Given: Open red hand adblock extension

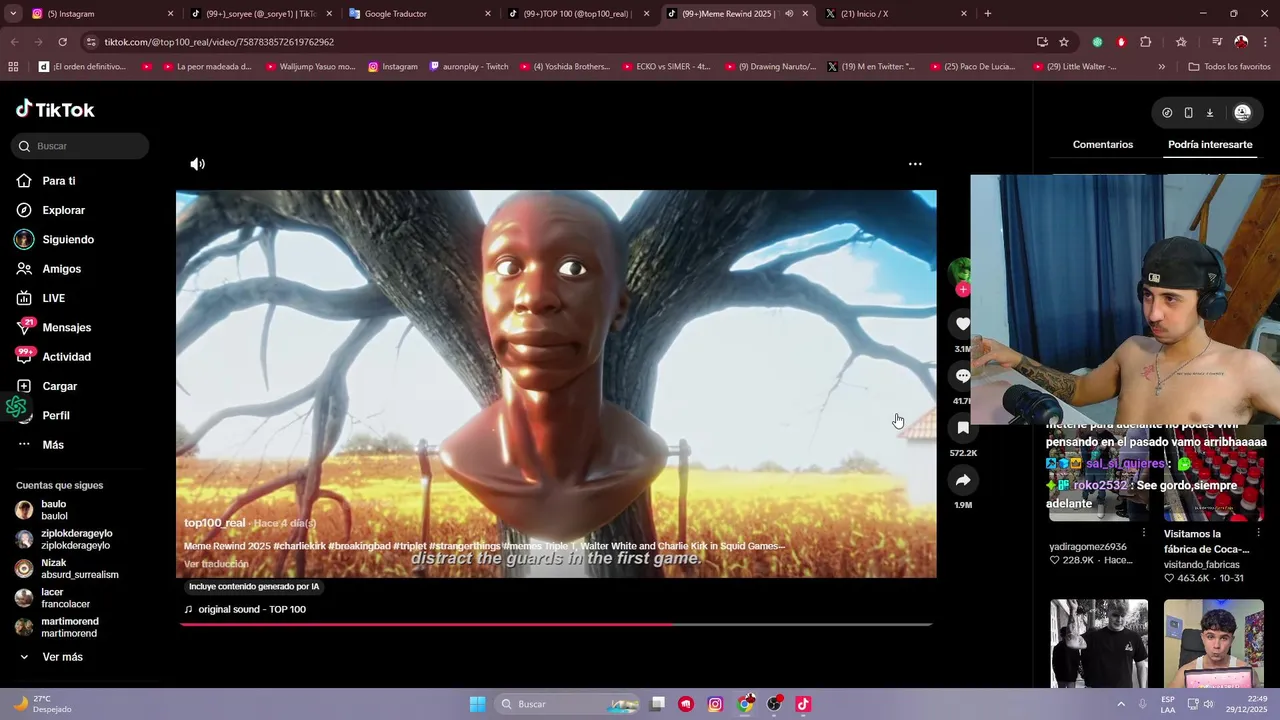Looking at the screenshot, I should click(1121, 42).
